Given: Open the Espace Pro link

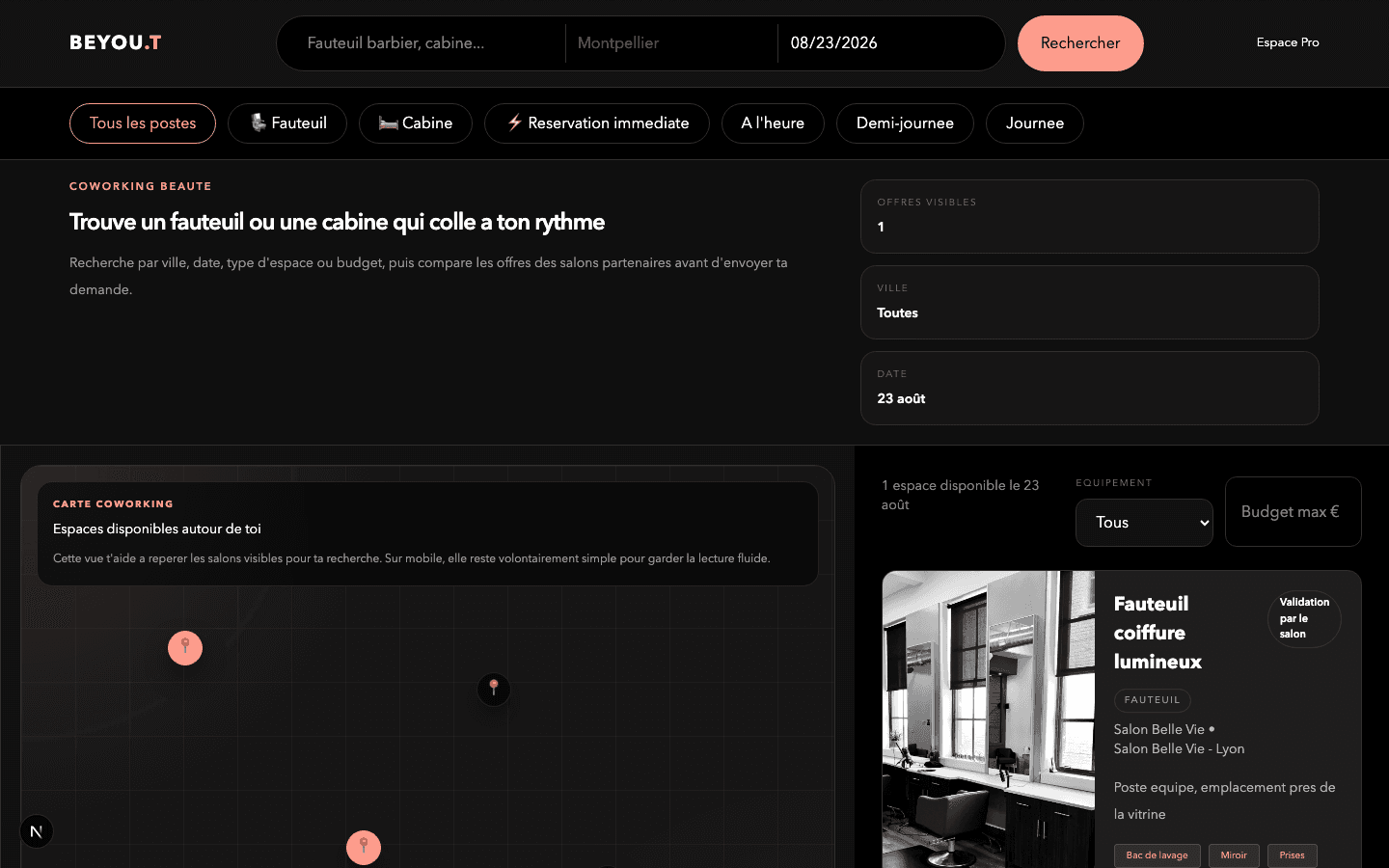Looking at the screenshot, I should [x=1288, y=42].
